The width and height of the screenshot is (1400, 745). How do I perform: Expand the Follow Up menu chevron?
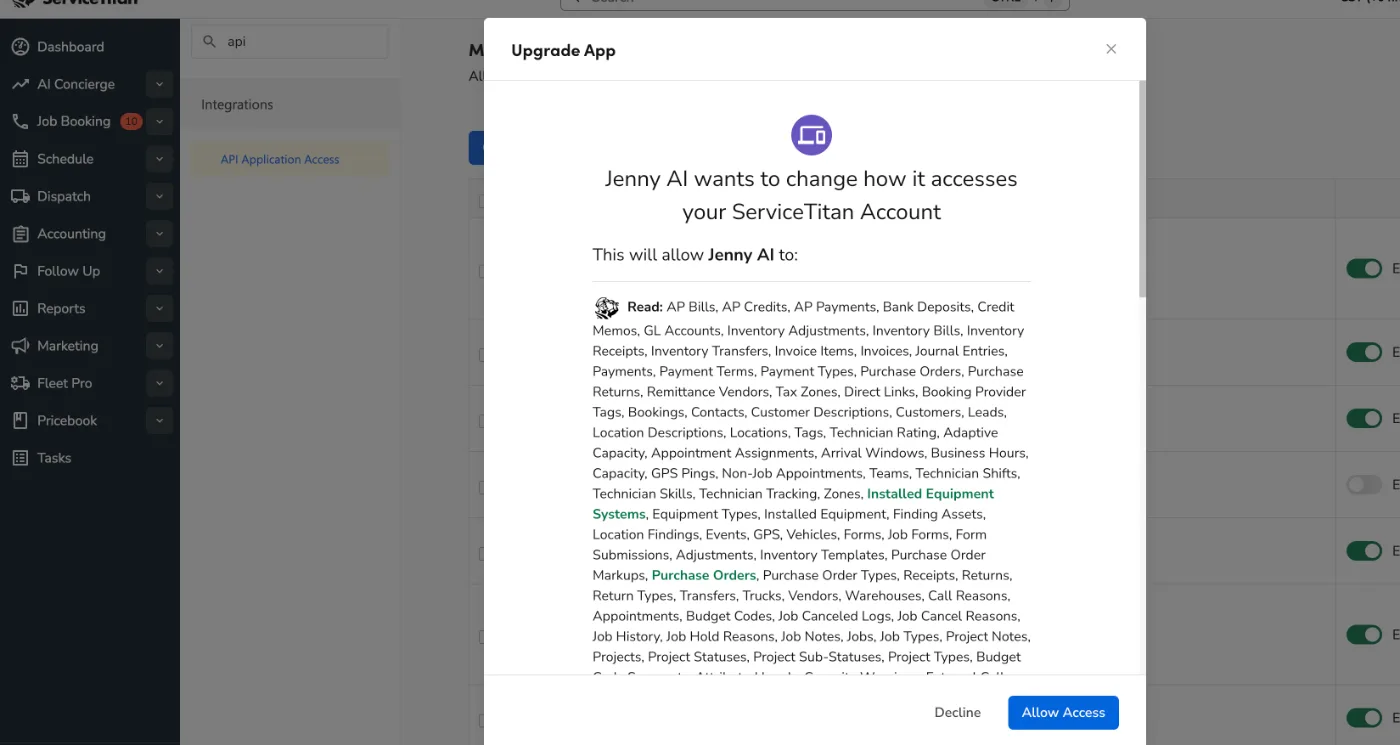[x=159, y=271]
